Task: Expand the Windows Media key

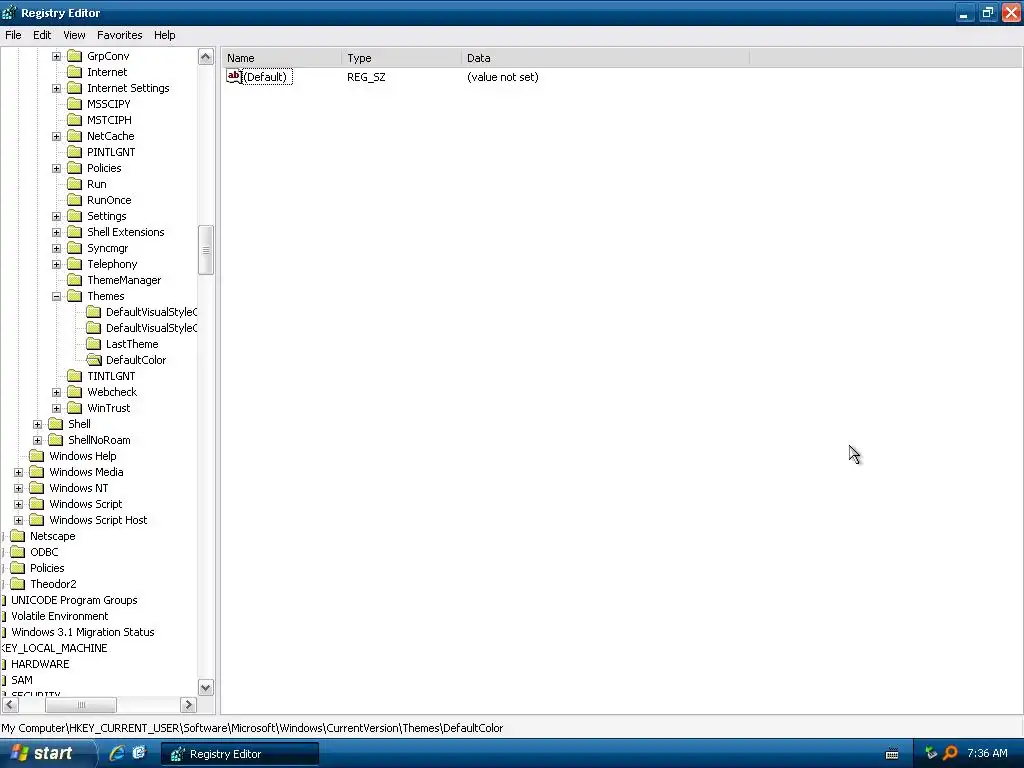Action: (18, 473)
